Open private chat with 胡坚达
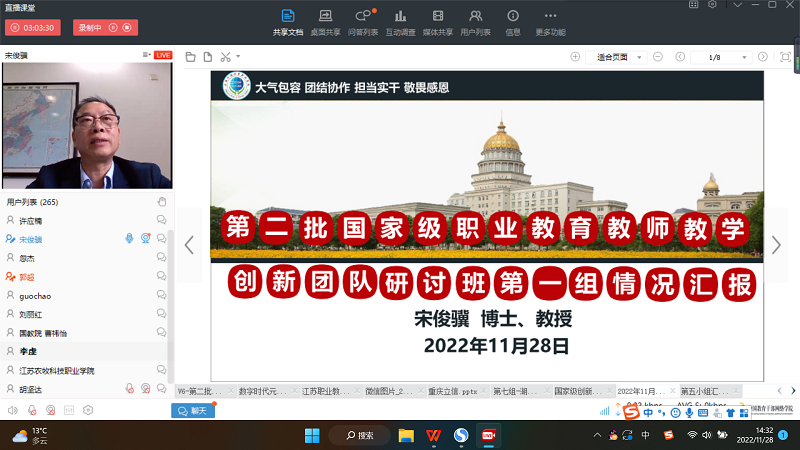The image size is (800, 450). (x=161, y=389)
